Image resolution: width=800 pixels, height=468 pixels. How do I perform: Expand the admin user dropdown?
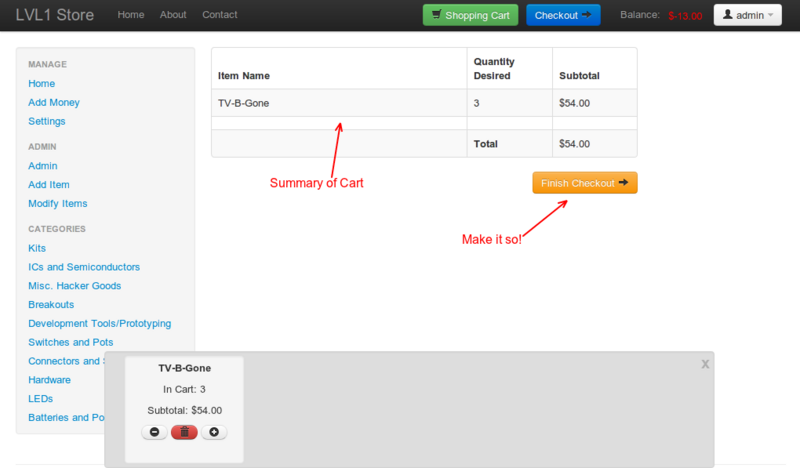coord(747,15)
